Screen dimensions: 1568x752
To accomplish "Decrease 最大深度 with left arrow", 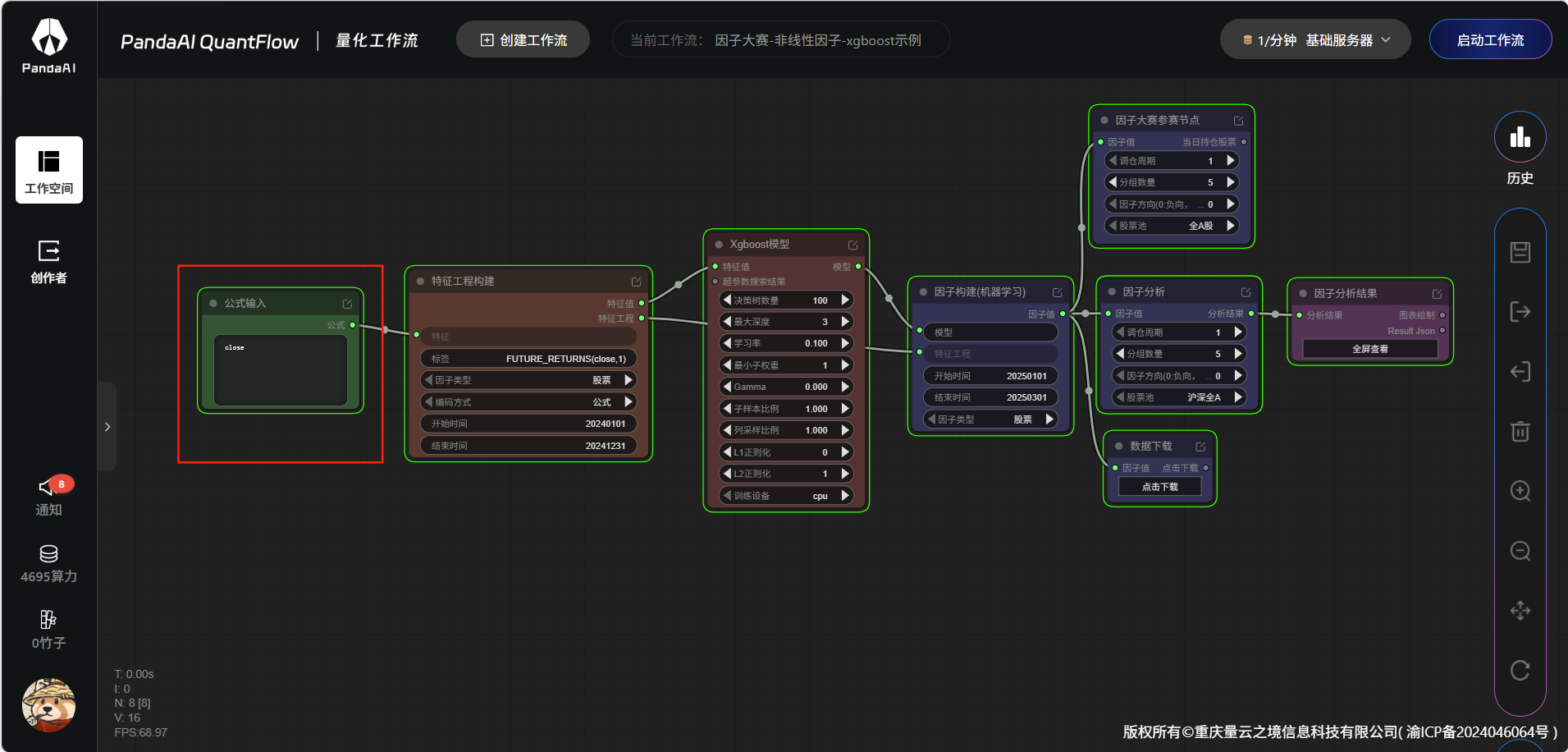I will pos(727,322).
